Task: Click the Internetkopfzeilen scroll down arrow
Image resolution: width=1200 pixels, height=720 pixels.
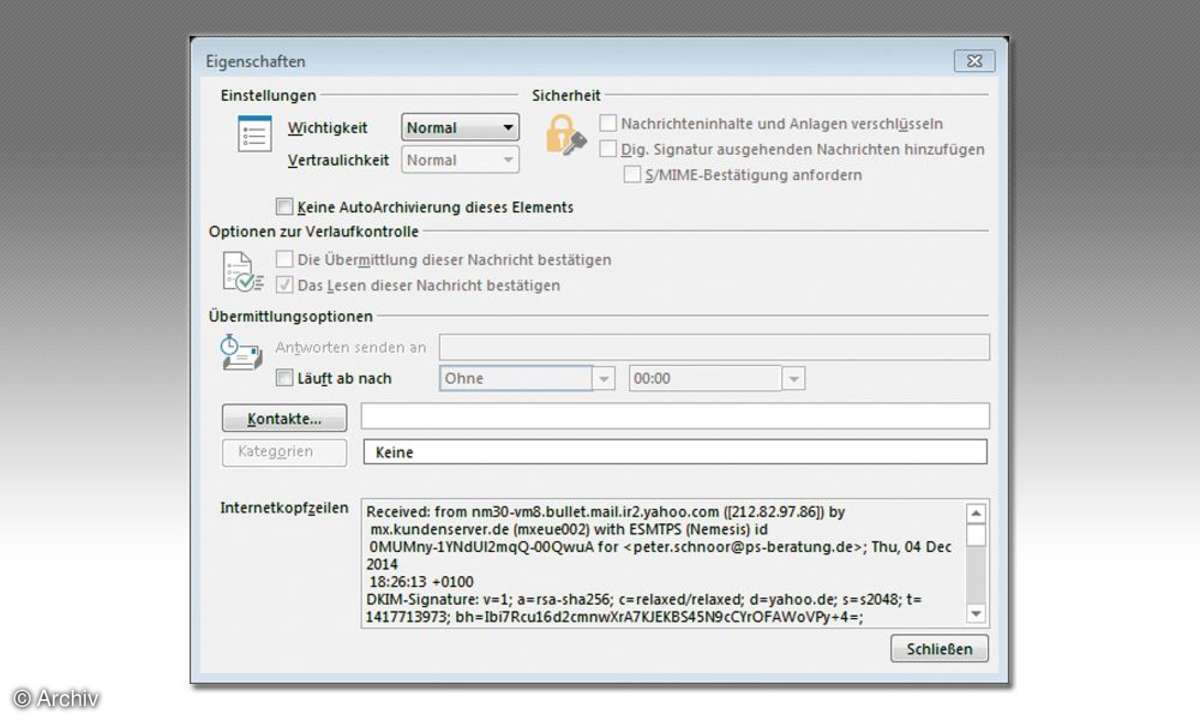Action: [x=977, y=614]
